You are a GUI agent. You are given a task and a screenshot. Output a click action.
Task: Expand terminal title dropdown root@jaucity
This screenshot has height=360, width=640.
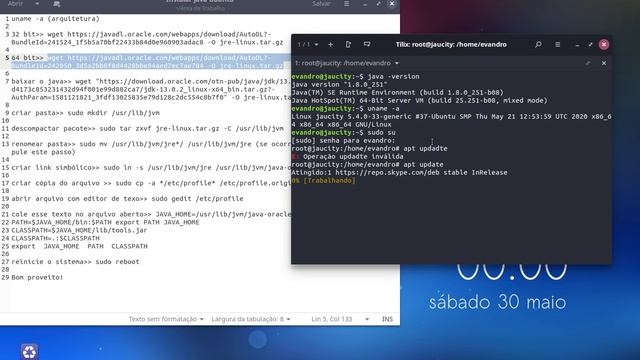click(x=347, y=63)
